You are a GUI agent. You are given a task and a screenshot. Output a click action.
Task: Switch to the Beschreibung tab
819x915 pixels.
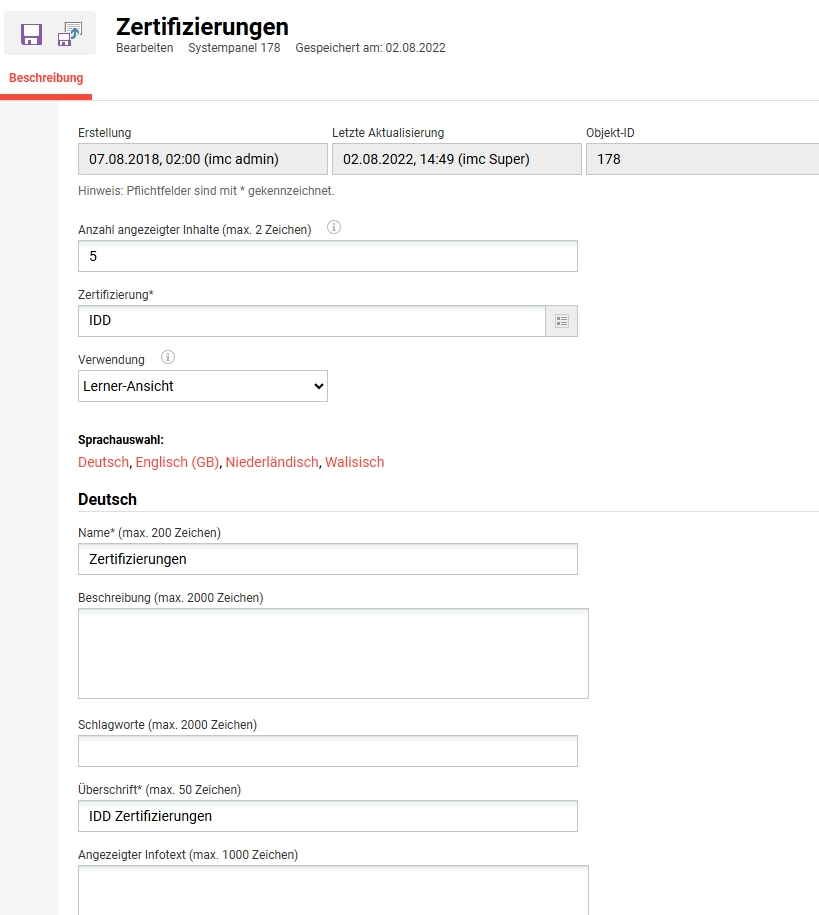point(46,78)
